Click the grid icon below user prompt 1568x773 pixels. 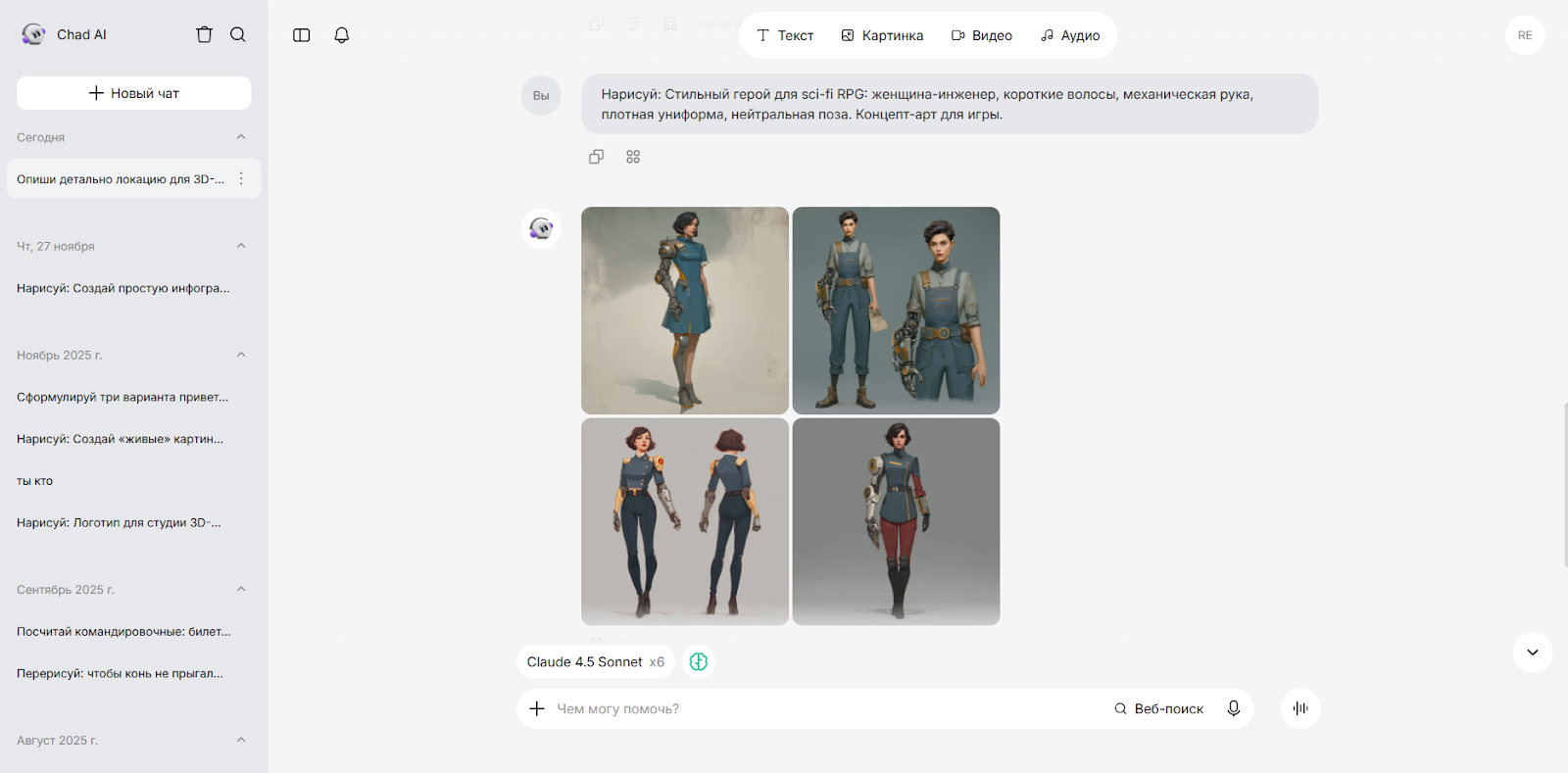pos(633,157)
